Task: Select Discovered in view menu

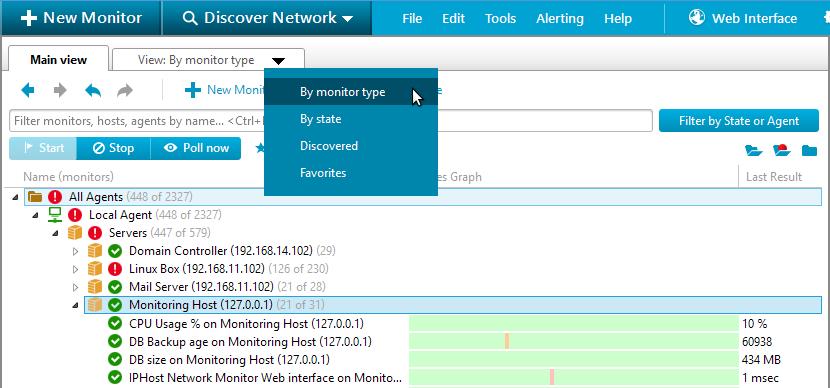Action: (351, 146)
